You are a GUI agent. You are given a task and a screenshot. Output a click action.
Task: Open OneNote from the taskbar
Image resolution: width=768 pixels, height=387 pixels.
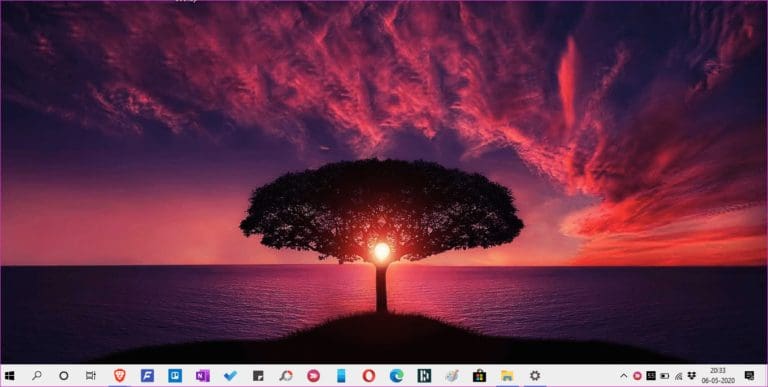point(203,376)
